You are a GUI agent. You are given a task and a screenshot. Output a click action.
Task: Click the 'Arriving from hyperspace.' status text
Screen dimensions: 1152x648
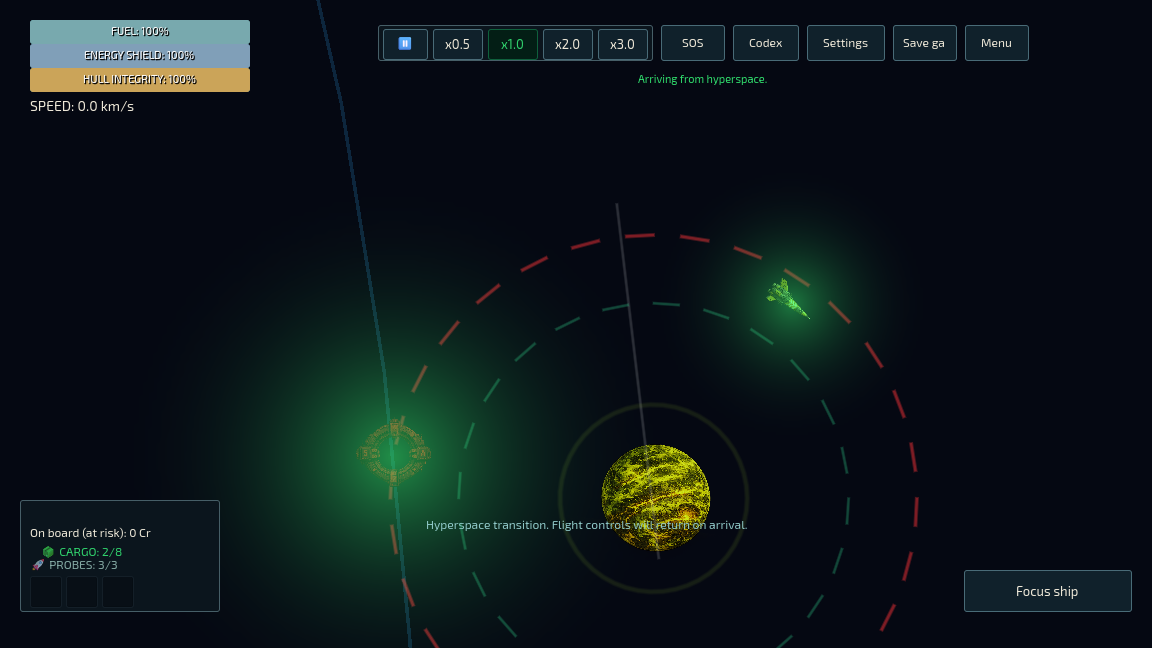pyautogui.click(x=702, y=79)
